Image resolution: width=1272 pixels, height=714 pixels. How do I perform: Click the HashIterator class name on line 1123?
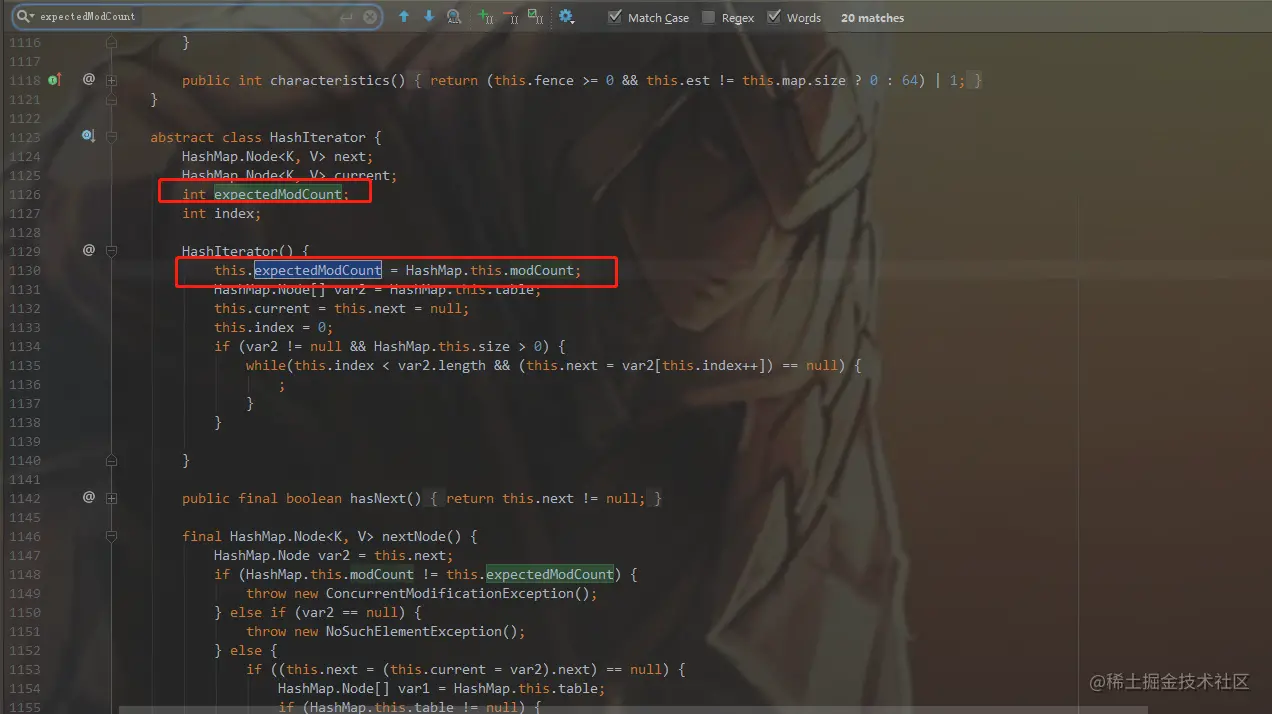318,137
